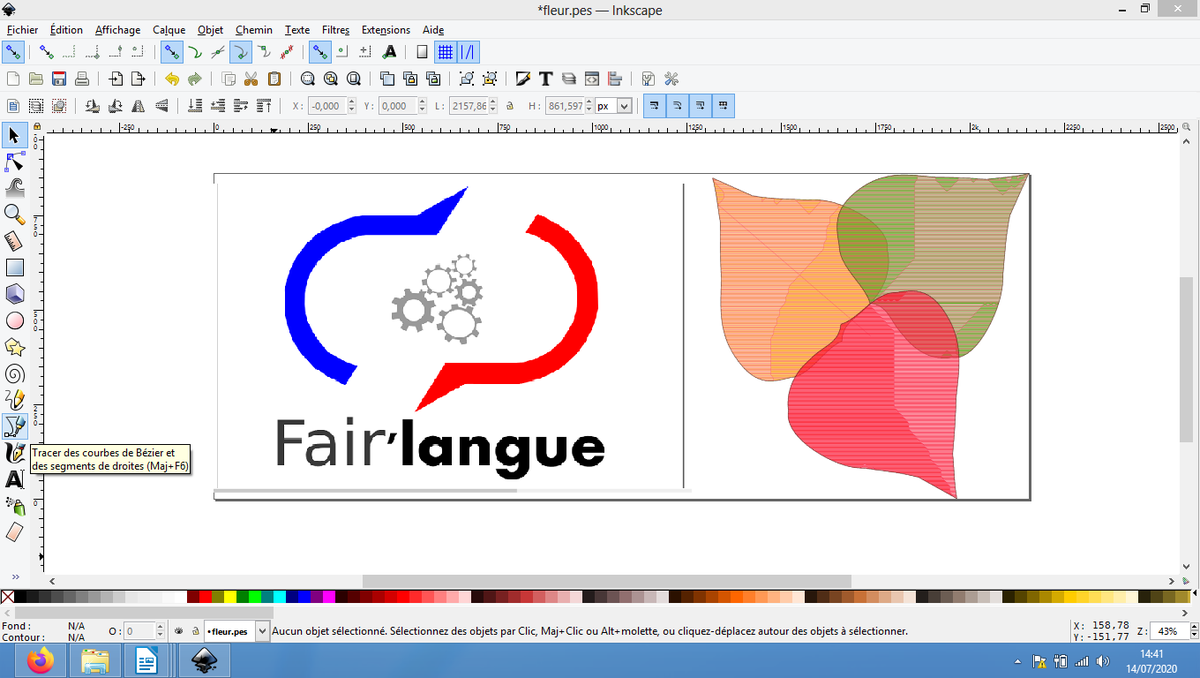Click the Raise to top icon
The image size is (1200, 678).
tap(263, 106)
